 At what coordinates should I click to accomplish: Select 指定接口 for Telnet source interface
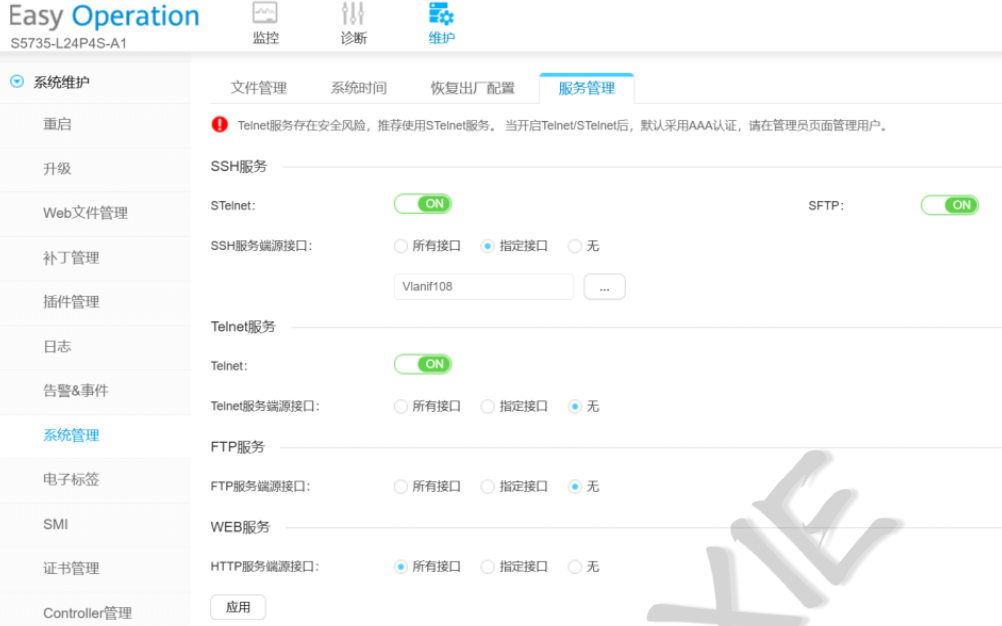(x=488, y=406)
